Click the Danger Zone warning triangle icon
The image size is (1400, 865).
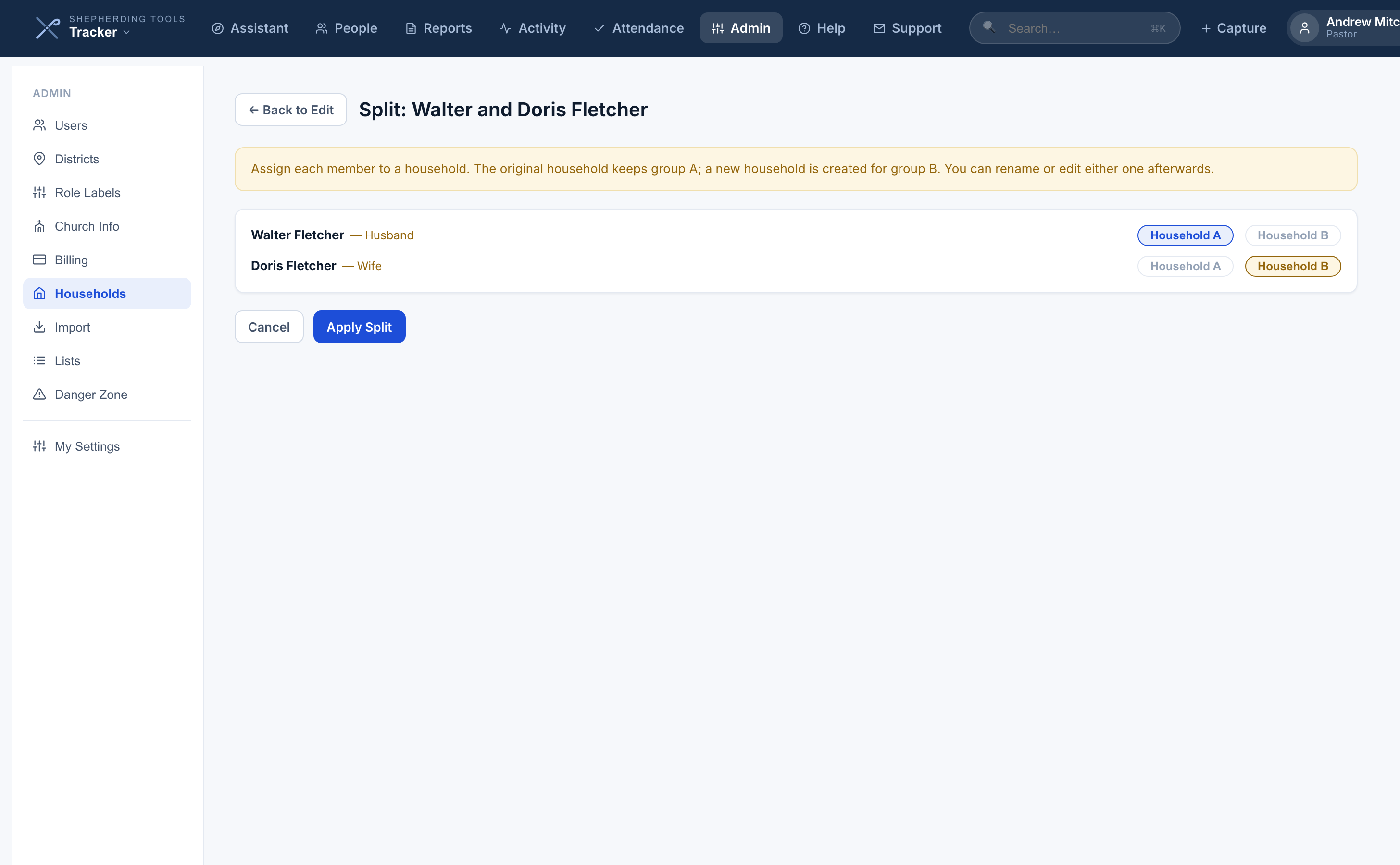pyautogui.click(x=39, y=395)
